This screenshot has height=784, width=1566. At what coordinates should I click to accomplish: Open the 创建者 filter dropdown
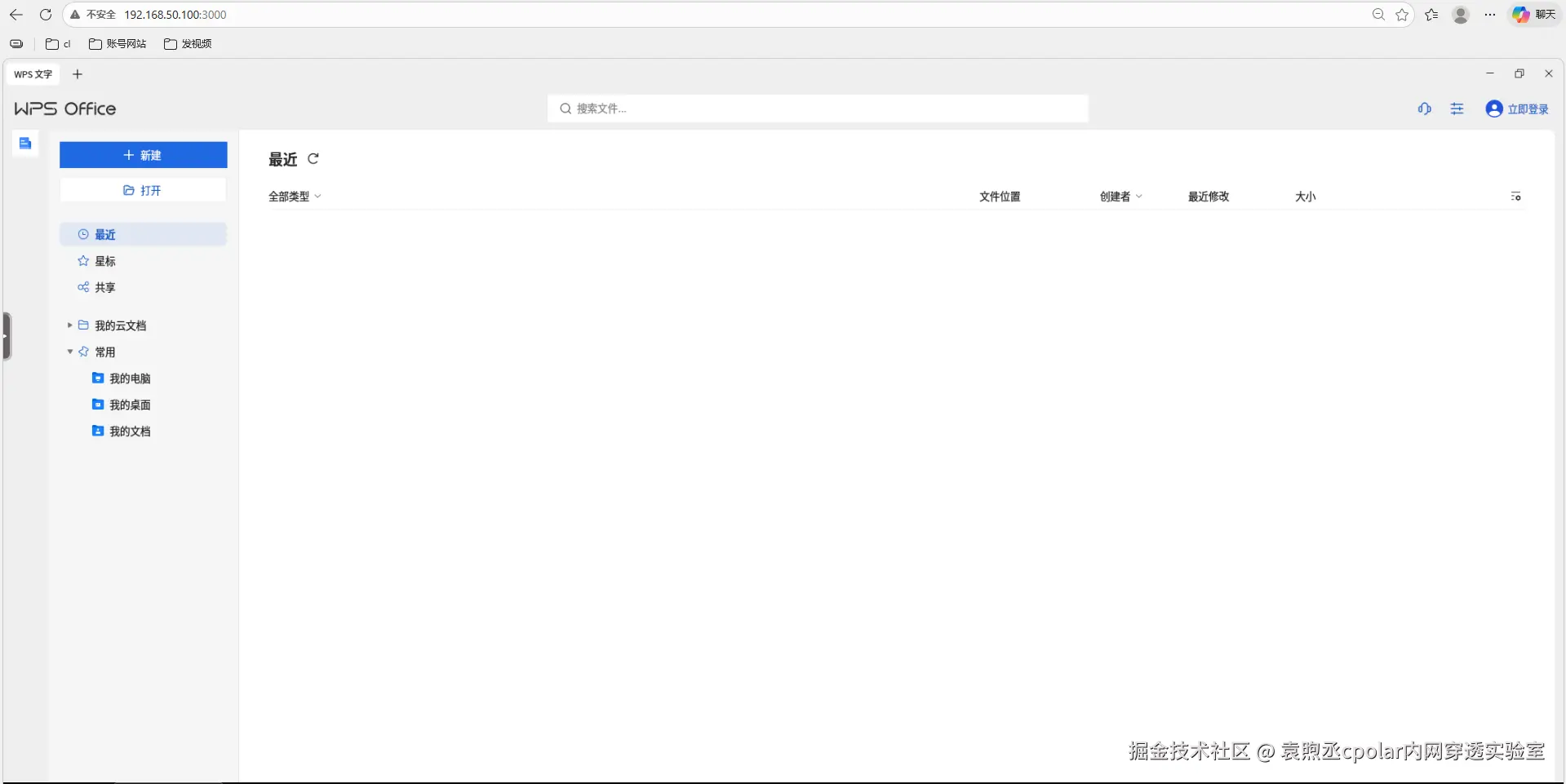click(1120, 197)
